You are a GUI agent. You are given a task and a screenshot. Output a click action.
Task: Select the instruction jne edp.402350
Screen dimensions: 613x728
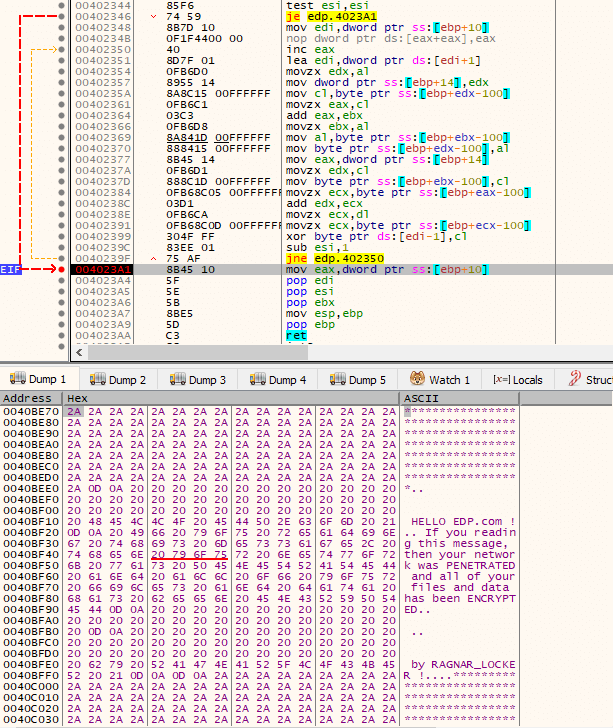(335, 258)
